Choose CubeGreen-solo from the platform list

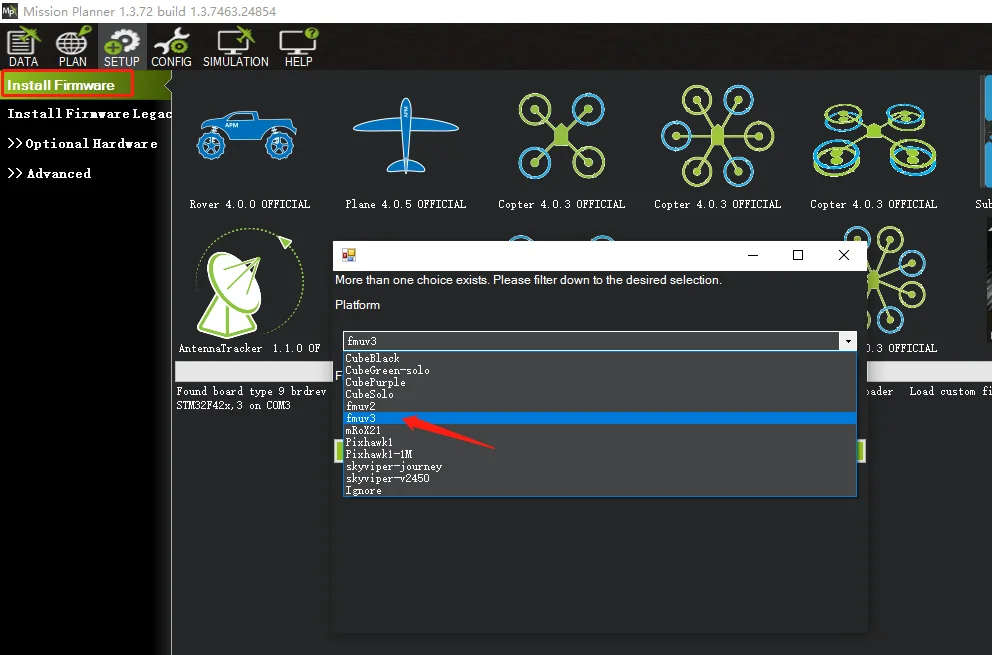(600, 370)
